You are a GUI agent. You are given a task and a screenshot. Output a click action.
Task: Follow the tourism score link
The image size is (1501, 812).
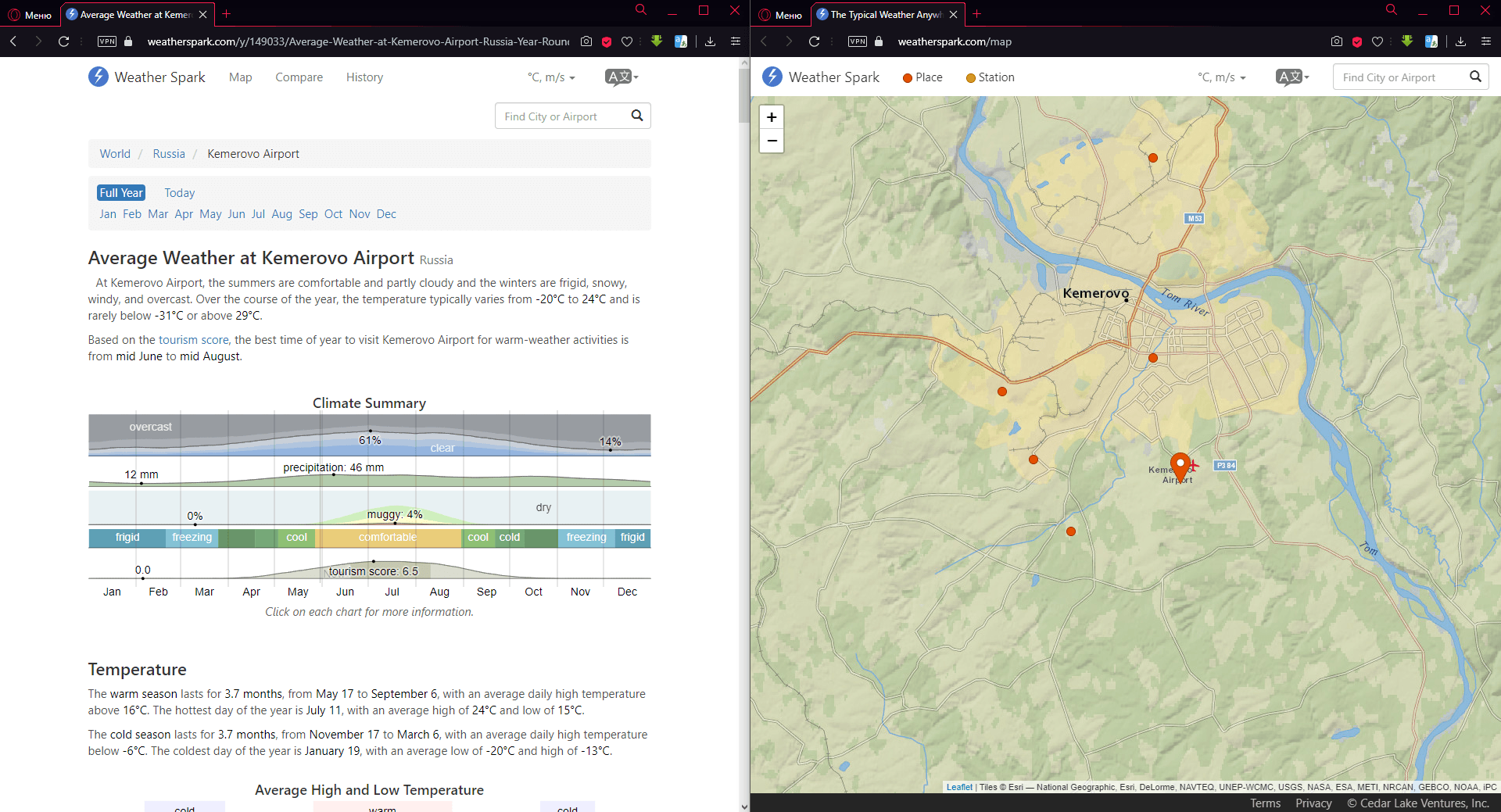[x=193, y=340]
